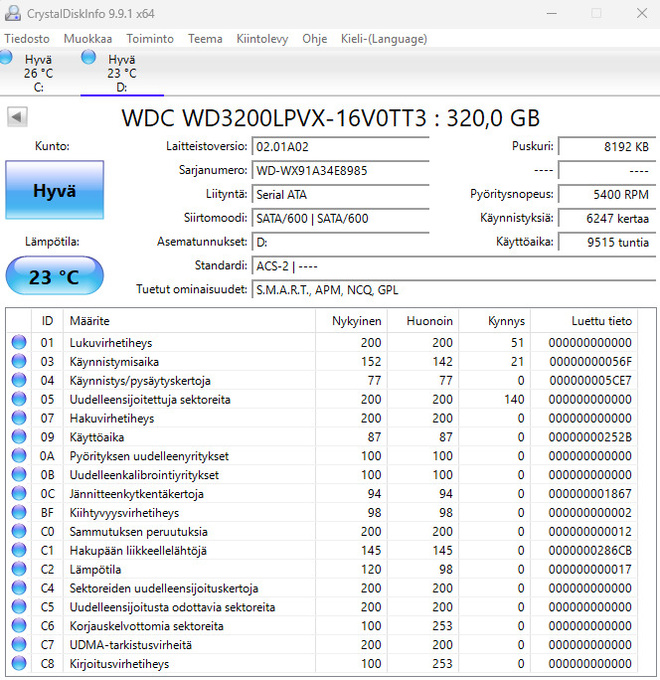Click status orb for Uudelleensijoitusta odottavia sektoreita
660x680 pixels.
(x=19, y=606)
